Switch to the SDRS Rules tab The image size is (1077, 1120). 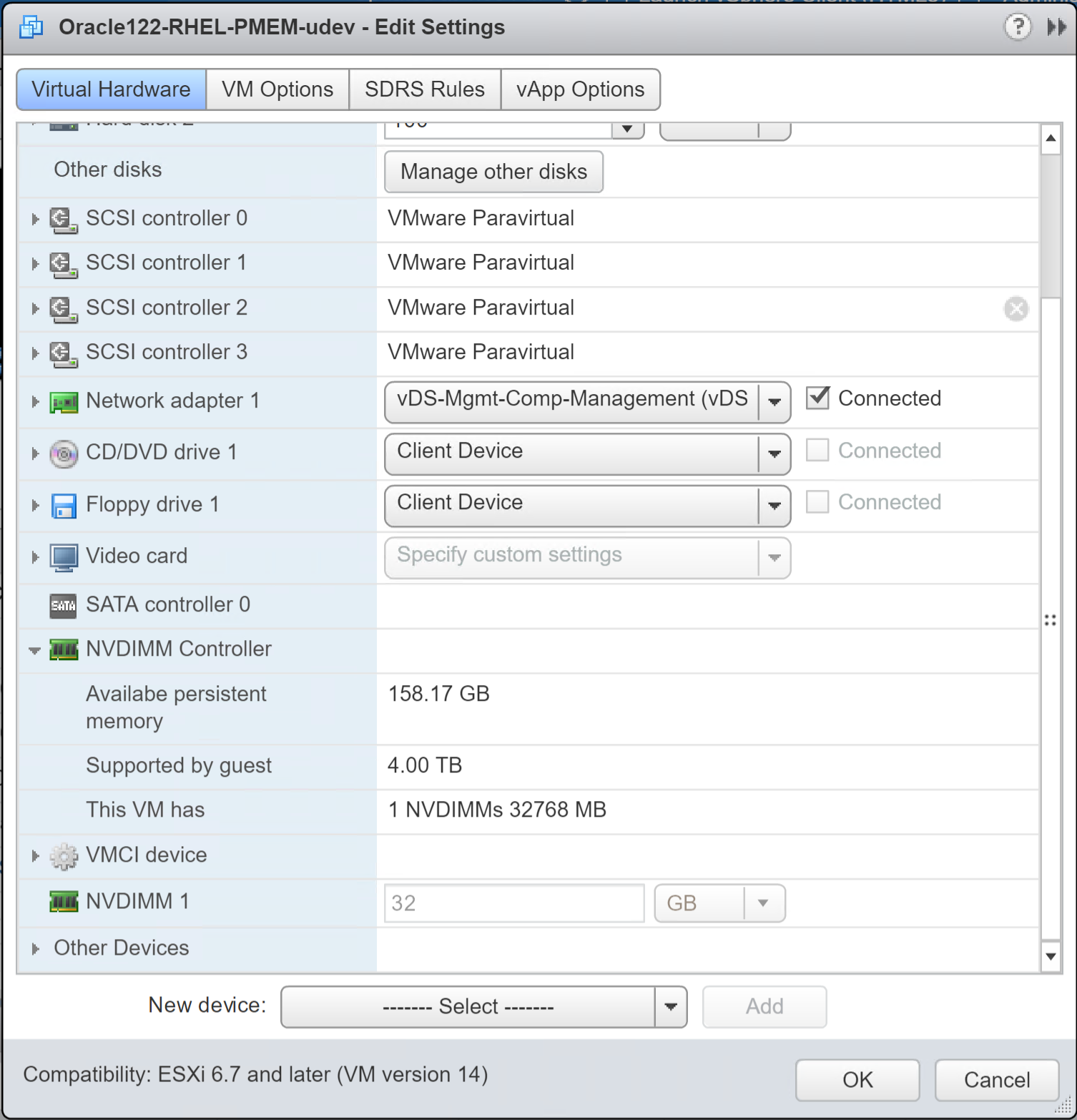click(x=425, y=89)
